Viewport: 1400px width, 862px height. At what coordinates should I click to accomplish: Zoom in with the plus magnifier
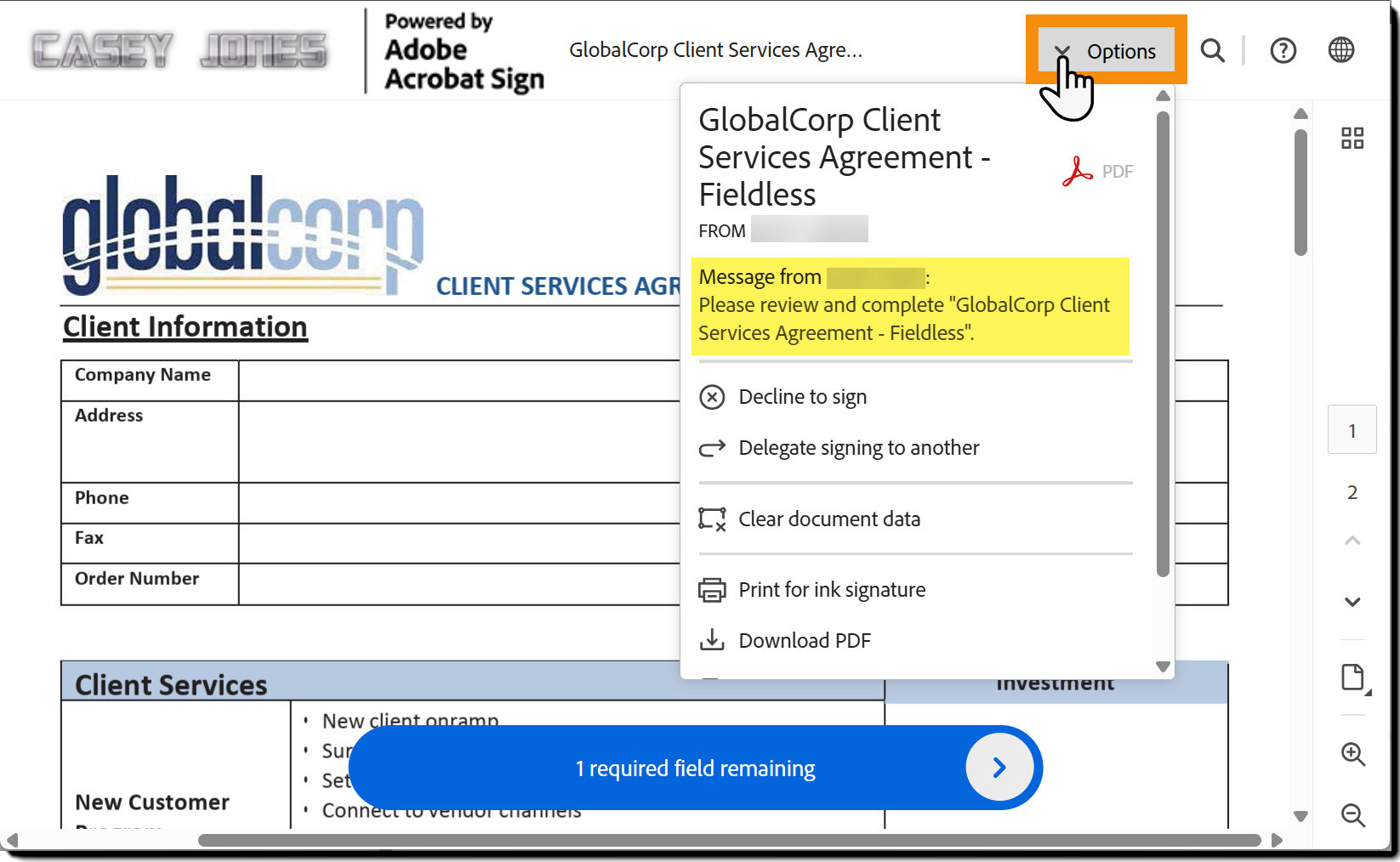[x=1352, y=754]
